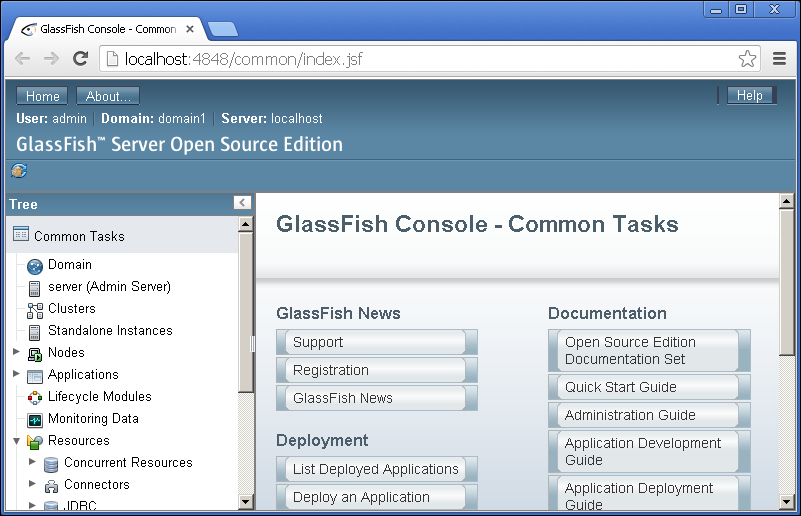Open a new browser tab
The width and height of the screenshot is (801, 516).
pyautogui.click(x=223, y=29)
